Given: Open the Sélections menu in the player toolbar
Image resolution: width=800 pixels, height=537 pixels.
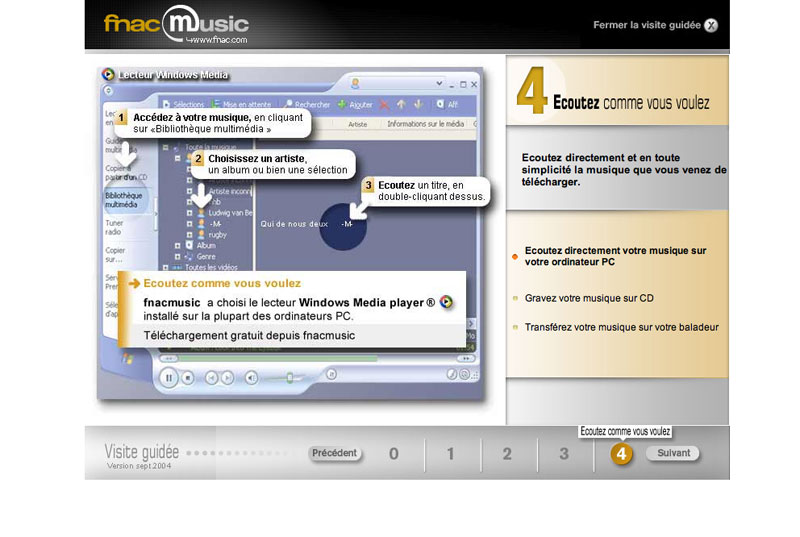Looking at the screenshot, I should (x=183, y=105).
